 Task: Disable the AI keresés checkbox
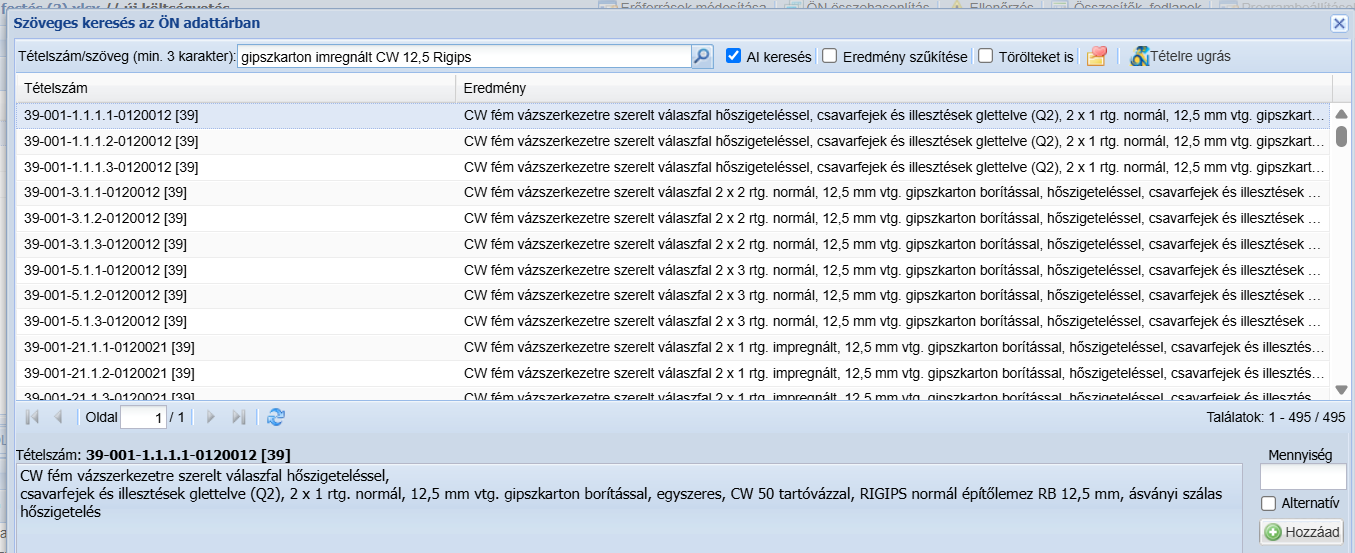[x=733, y=57]
